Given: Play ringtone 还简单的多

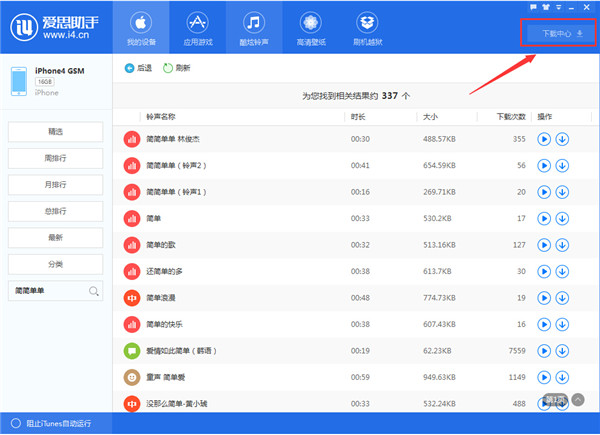Looking at the screenshot, I should (544, 271).
